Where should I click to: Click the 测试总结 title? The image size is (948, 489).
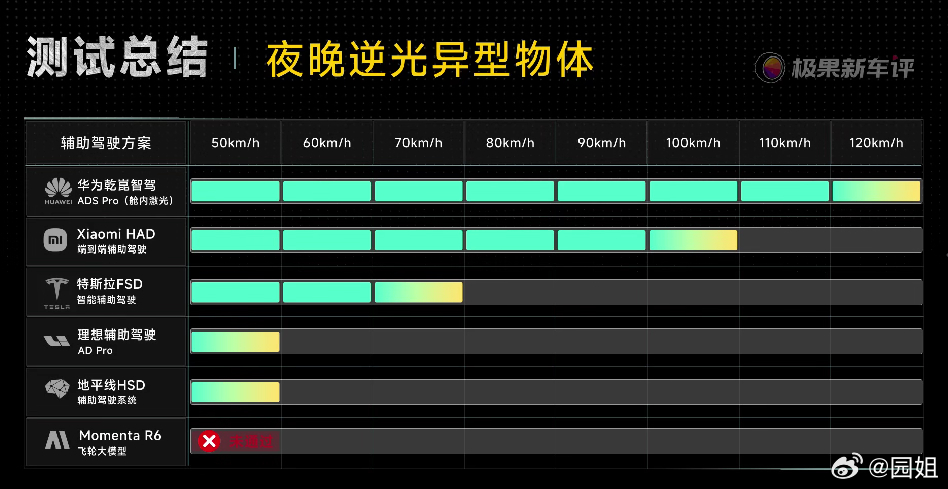pyautogui.click(x=117, y=58)
